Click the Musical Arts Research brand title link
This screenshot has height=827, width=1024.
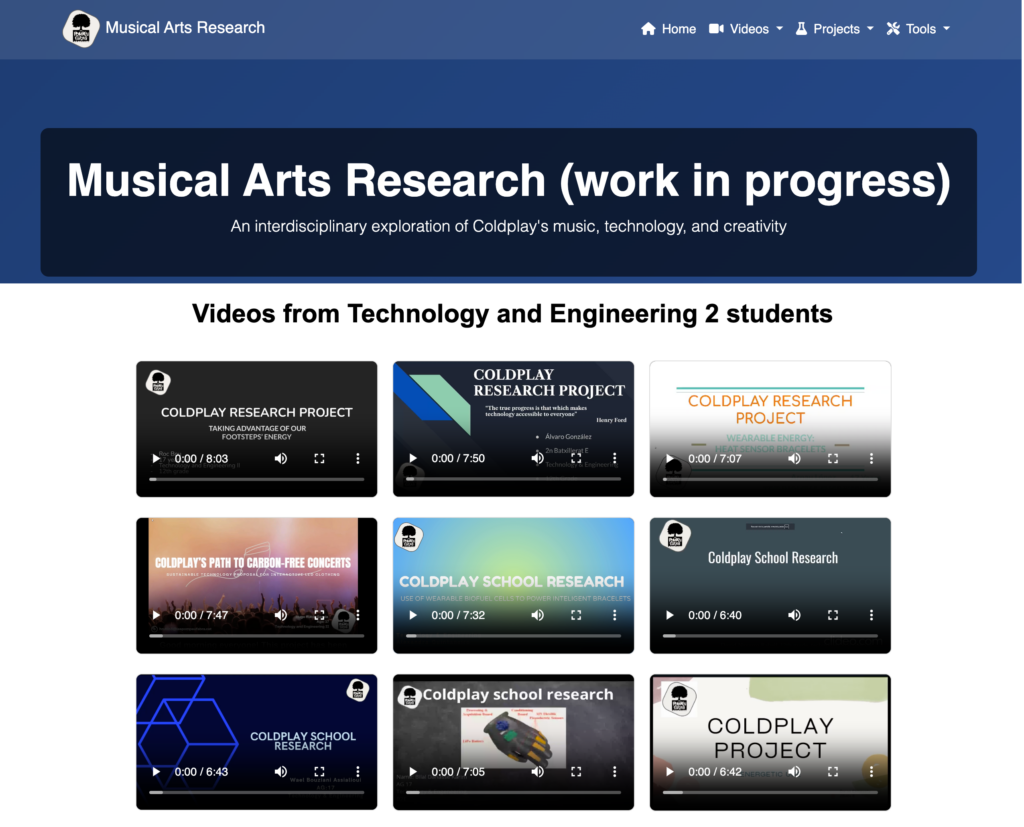(x=185, y=28)
